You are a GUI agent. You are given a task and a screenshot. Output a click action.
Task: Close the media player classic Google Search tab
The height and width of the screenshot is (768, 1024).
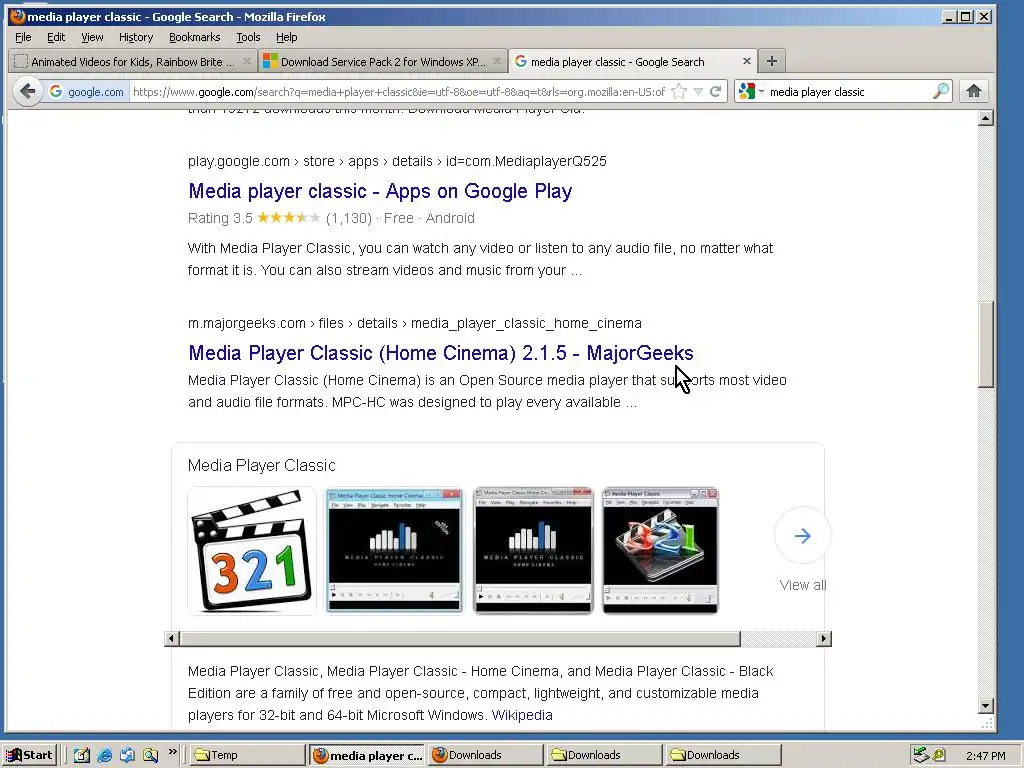pyautogui.click(x=746, y=61)
